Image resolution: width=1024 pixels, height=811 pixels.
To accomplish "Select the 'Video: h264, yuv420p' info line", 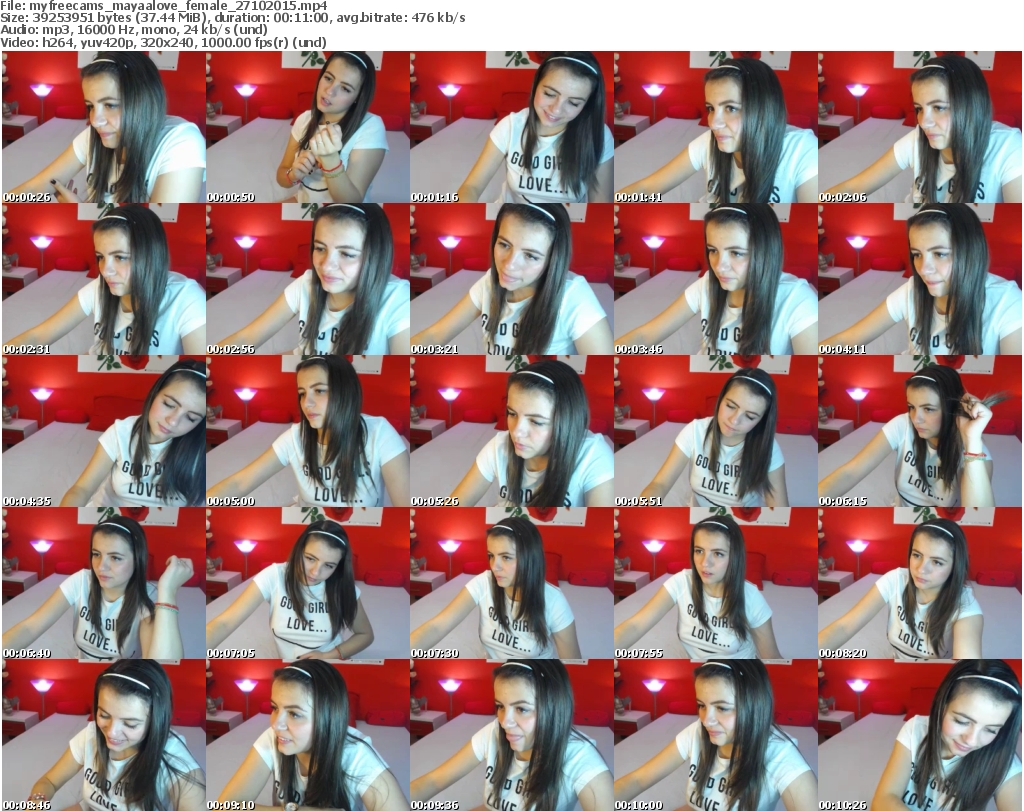I will click(x=163, y=43).
